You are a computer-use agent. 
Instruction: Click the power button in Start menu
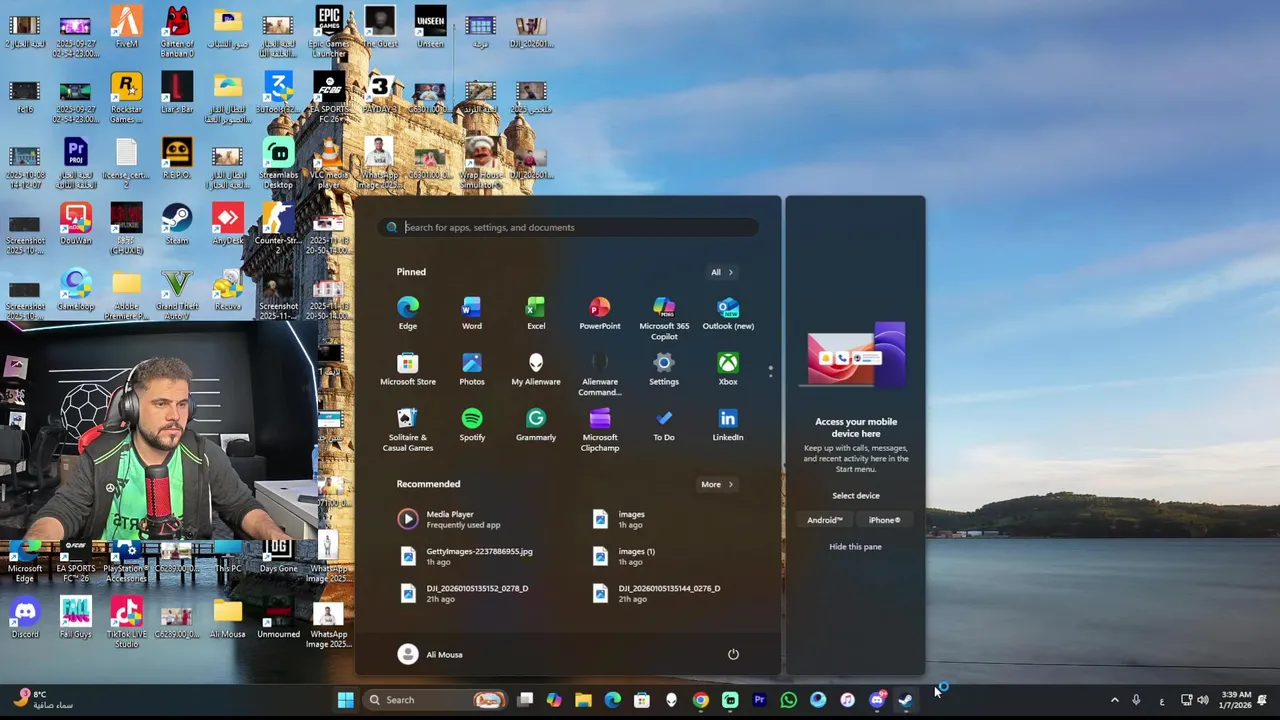click(733, 654)
